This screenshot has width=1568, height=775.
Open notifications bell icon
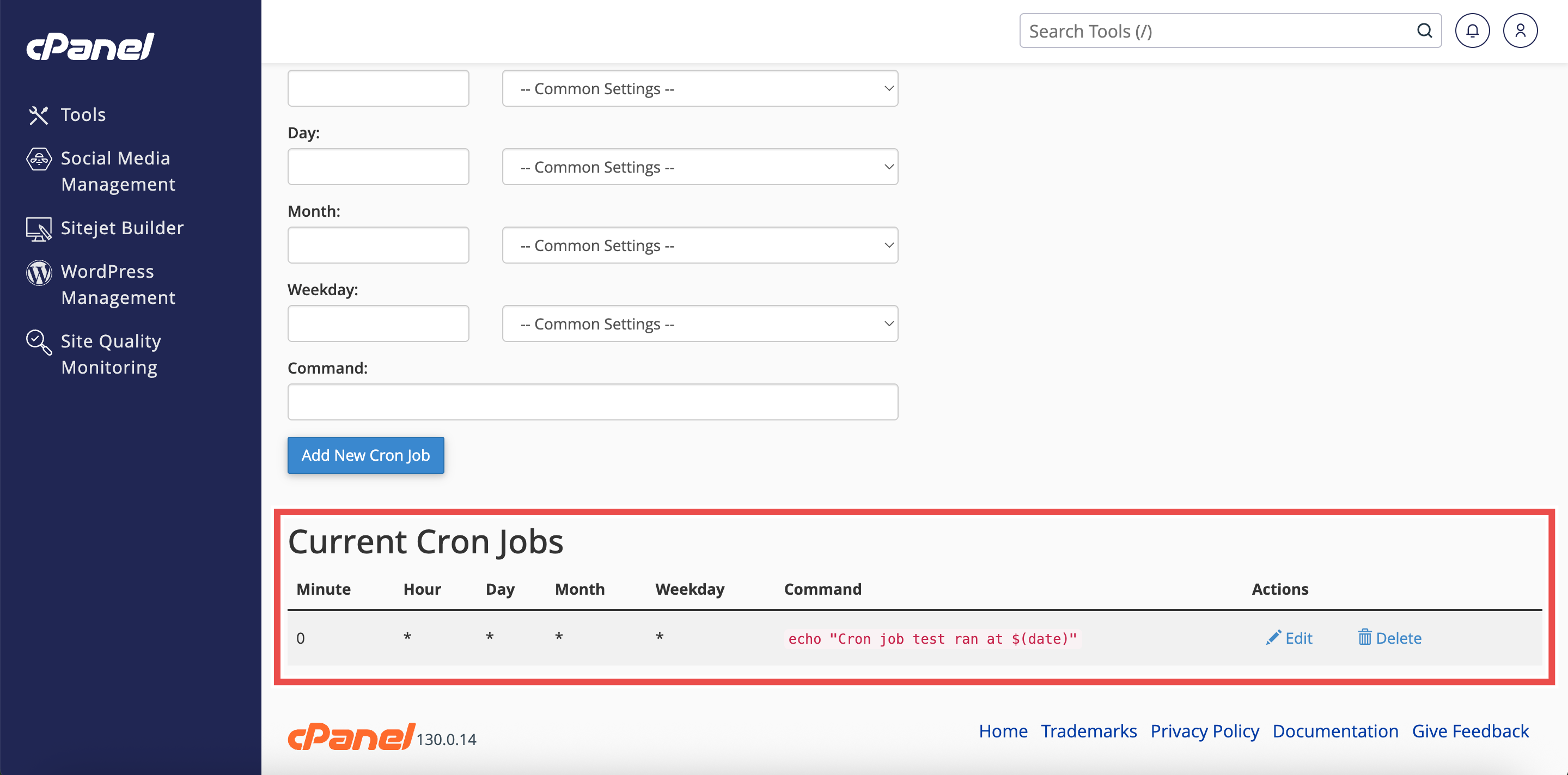[x=1472, y=31]
